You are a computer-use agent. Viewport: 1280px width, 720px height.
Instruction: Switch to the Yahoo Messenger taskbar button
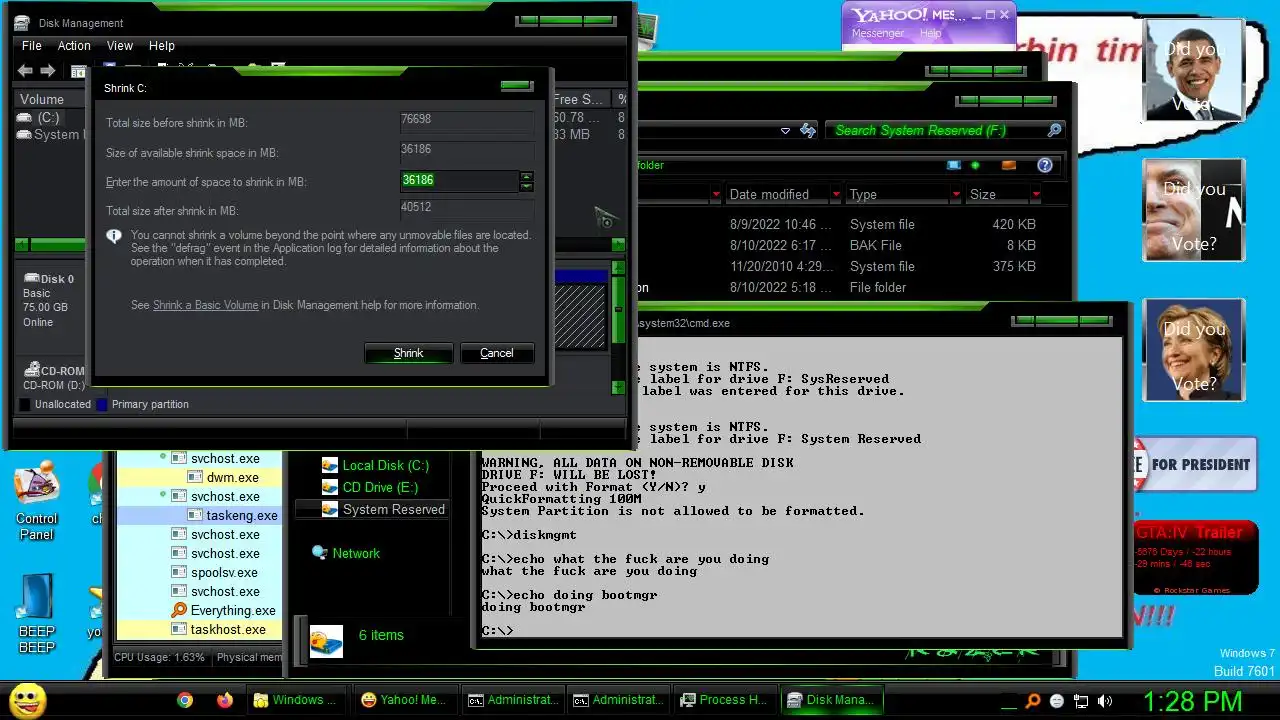(405, 700)
